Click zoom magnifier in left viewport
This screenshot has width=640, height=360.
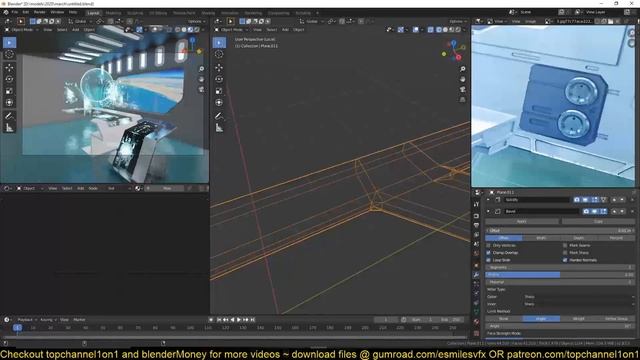201,69
